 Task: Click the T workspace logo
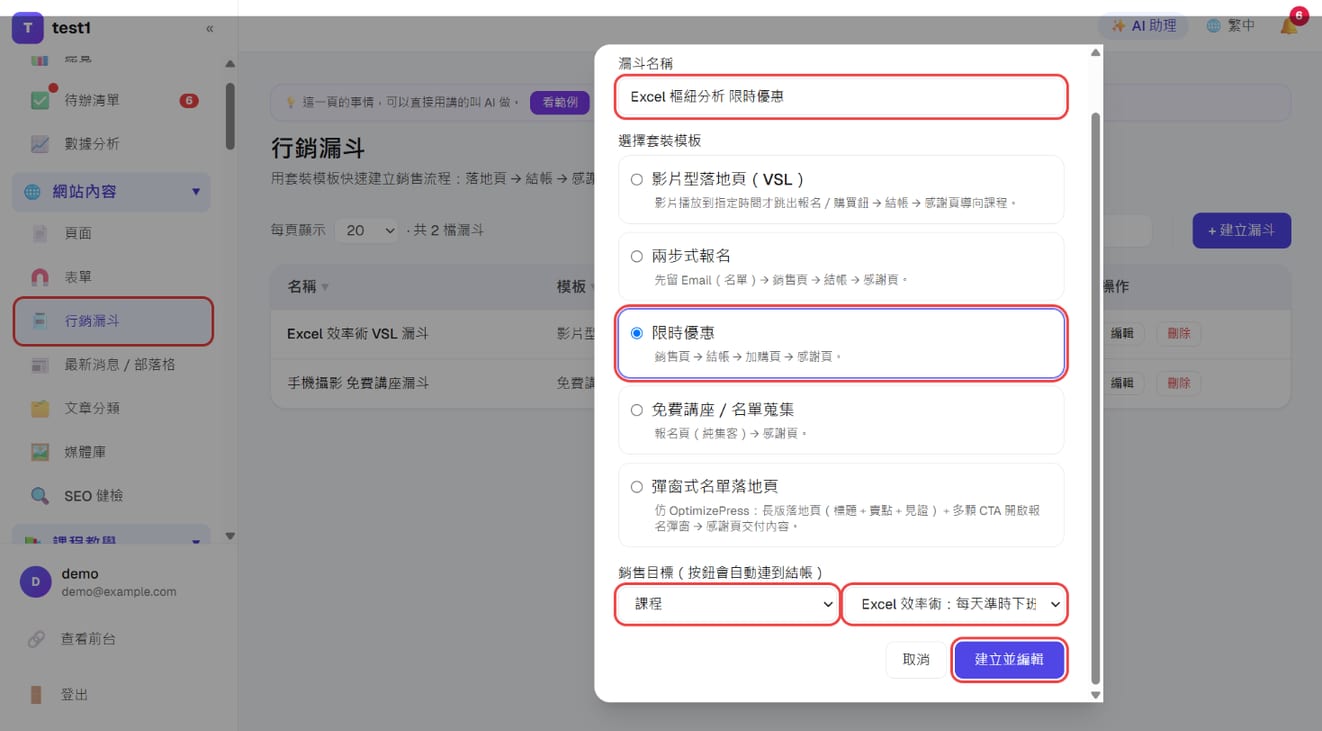[27, 28]
